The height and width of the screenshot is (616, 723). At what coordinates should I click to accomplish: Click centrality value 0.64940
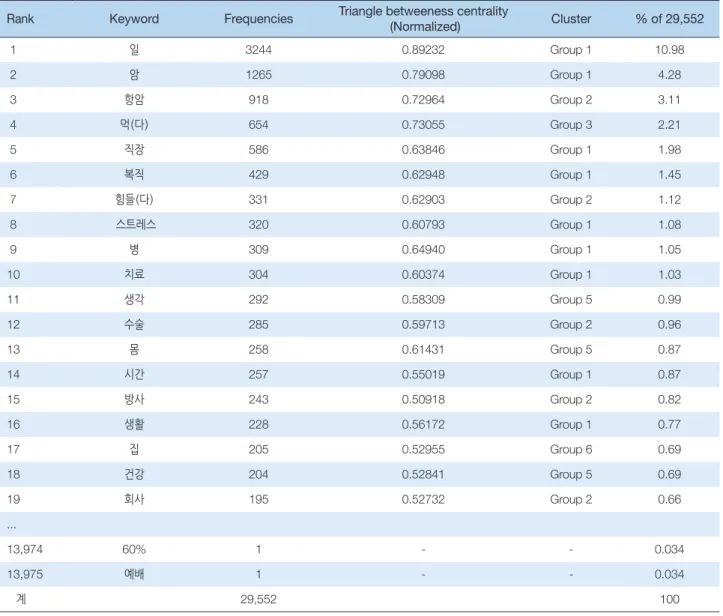pyautogui.click(x=423, y=249)
